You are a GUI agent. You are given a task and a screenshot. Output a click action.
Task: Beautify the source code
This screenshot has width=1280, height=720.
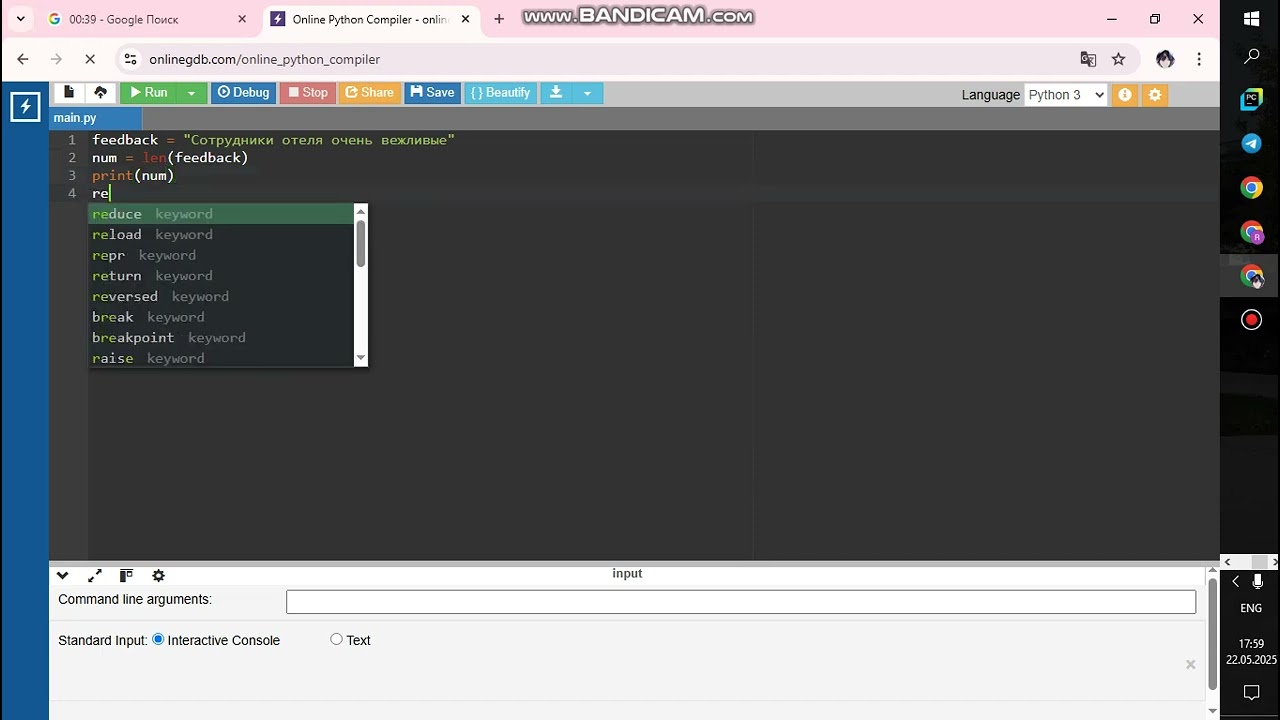click(x=500, y=93)
